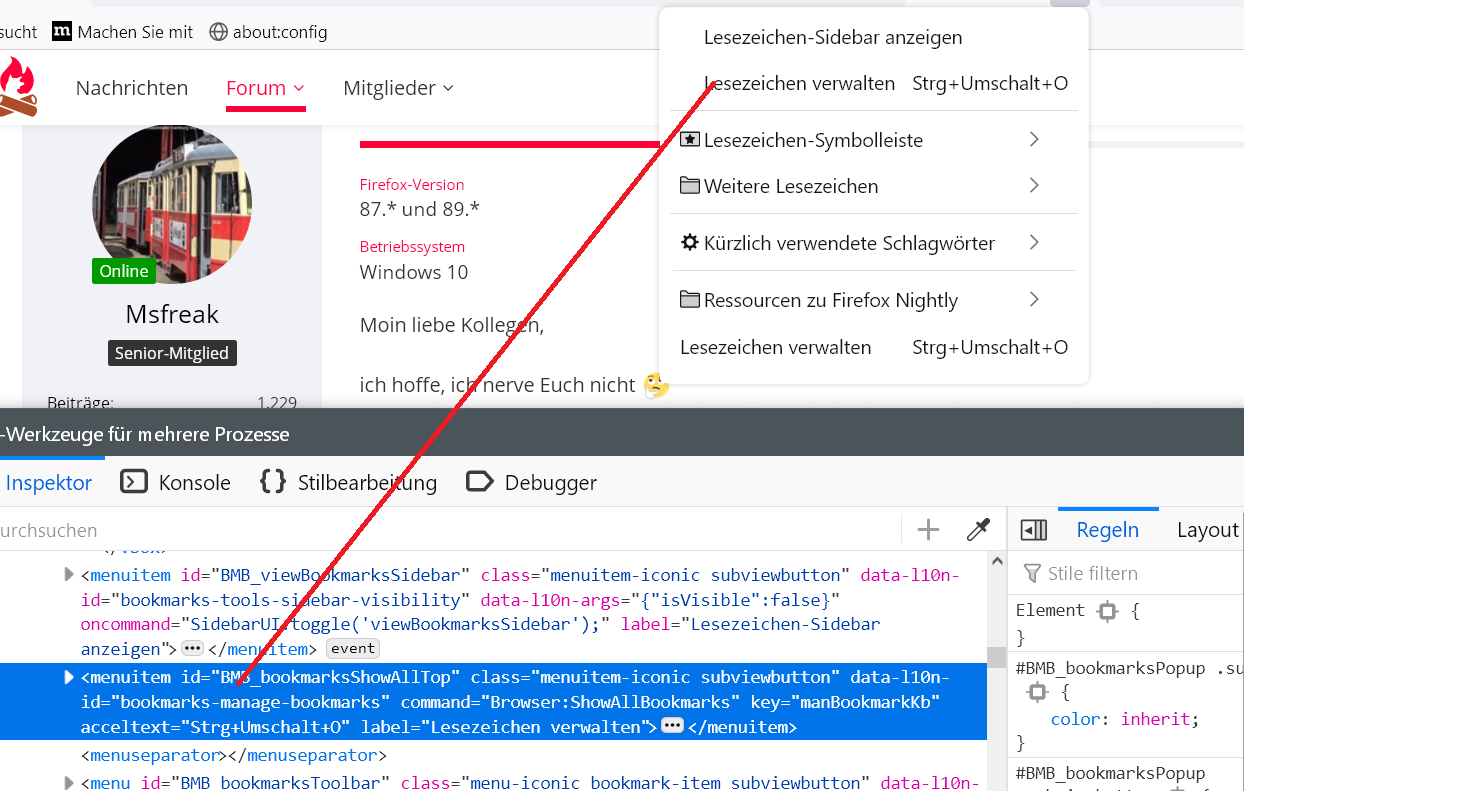Click the "Moin liebe Kollegen," post line
The image size is (1457, 791).
452,325
